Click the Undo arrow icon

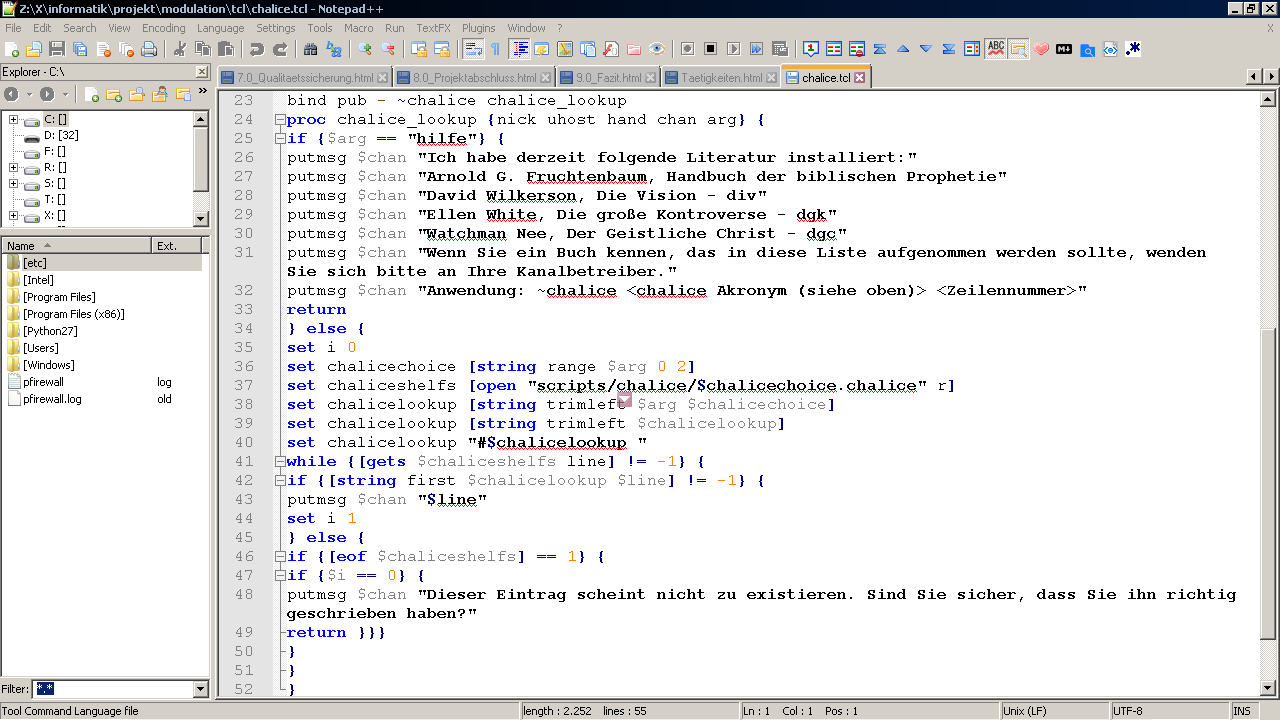click(257, 49)
